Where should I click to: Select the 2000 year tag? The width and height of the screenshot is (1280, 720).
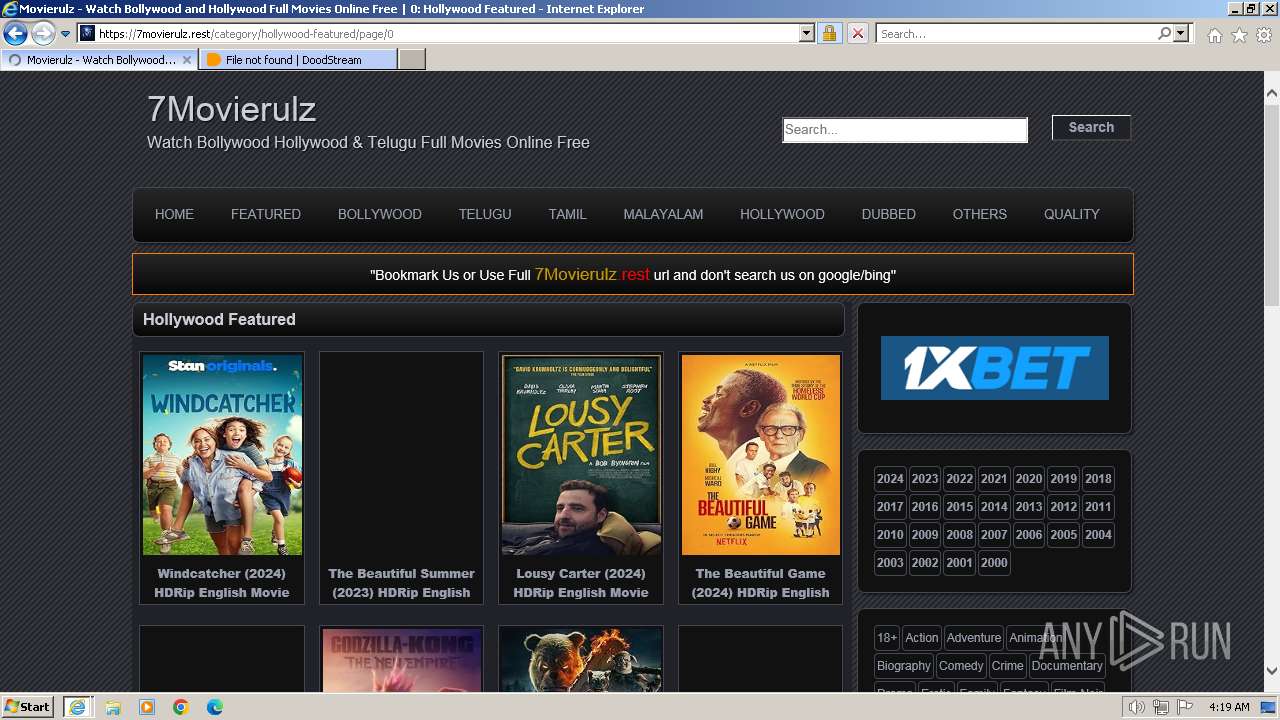(x=994, y=562)
